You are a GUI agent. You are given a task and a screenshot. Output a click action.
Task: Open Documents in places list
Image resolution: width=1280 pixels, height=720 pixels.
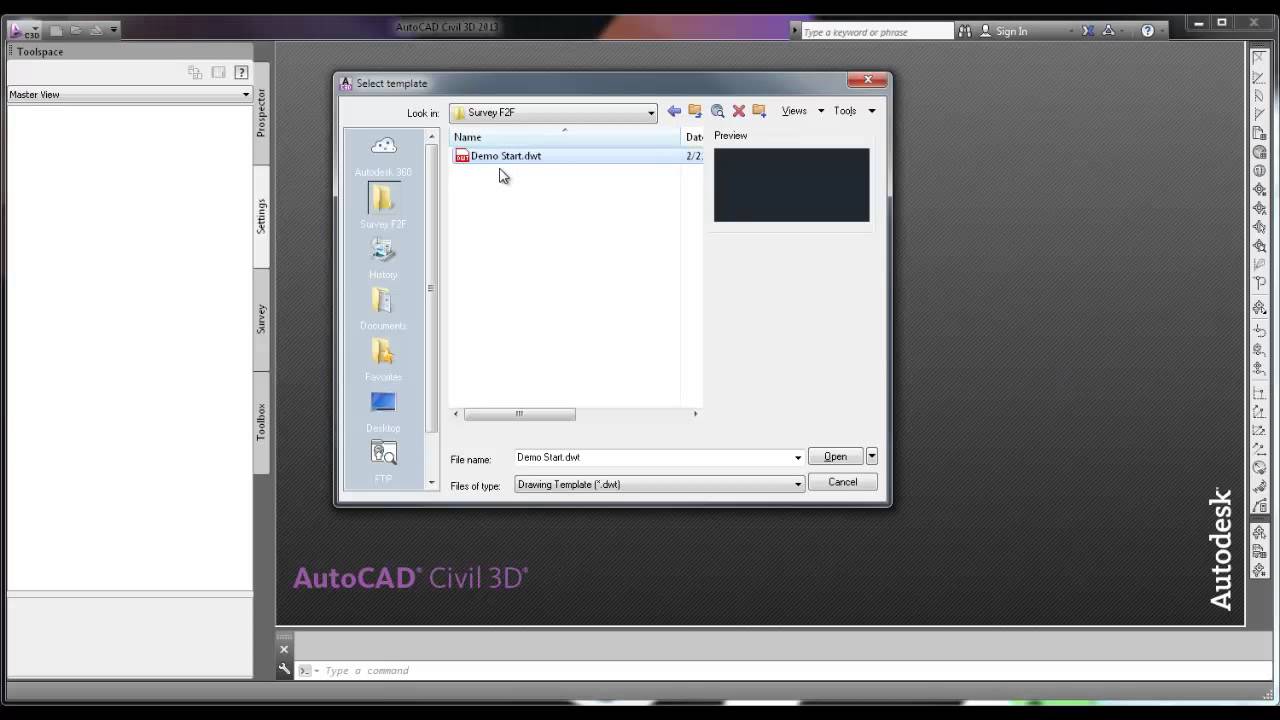coord(383,309)
